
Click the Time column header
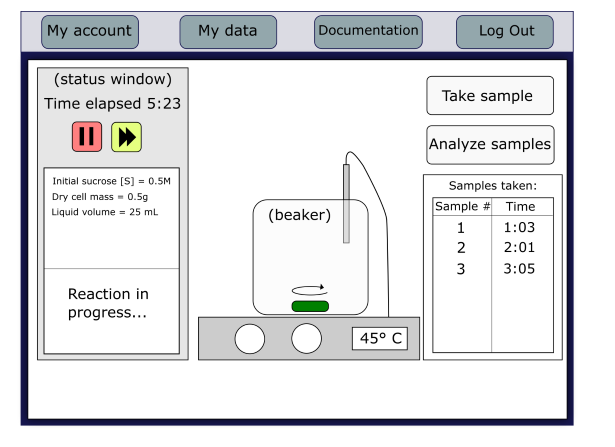pos(520,206)
